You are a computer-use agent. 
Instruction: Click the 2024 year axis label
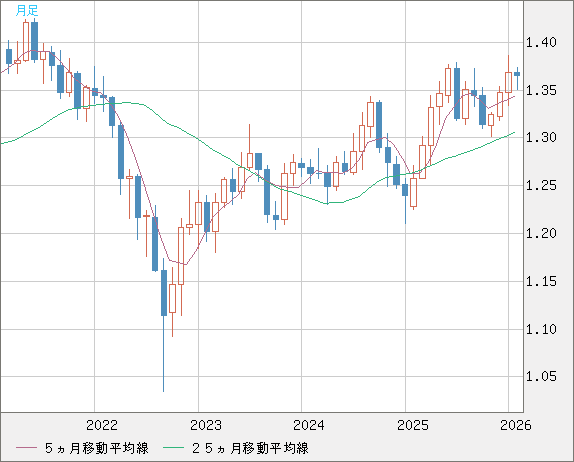(309, 425)
